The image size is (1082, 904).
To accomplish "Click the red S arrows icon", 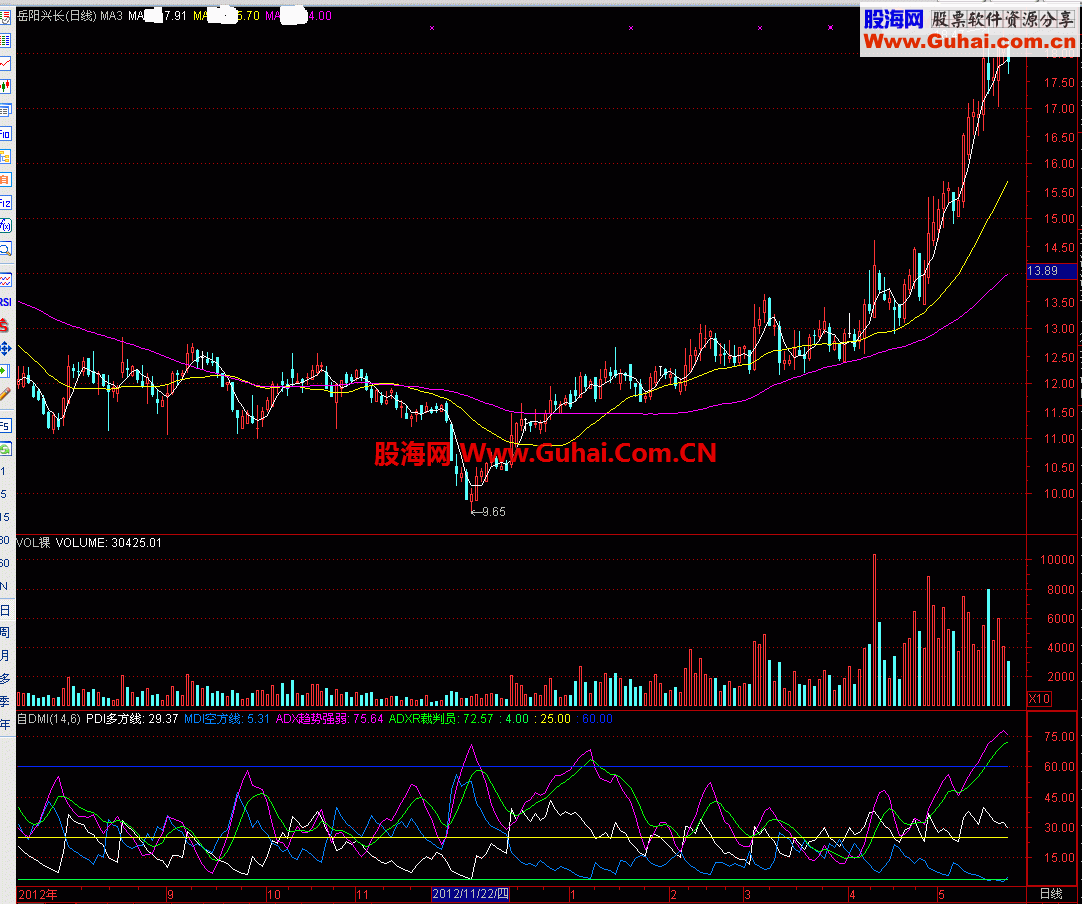I will 5,325.
